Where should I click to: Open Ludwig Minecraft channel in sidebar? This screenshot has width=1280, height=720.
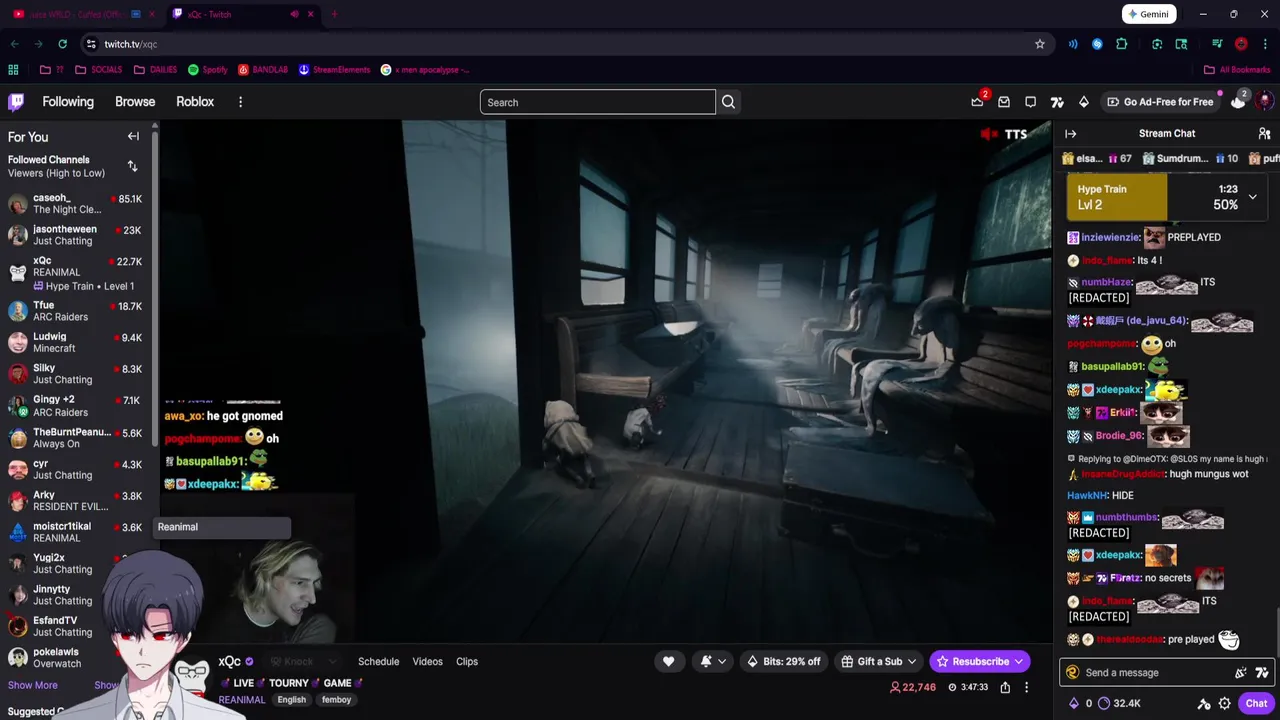coord(77,342)
